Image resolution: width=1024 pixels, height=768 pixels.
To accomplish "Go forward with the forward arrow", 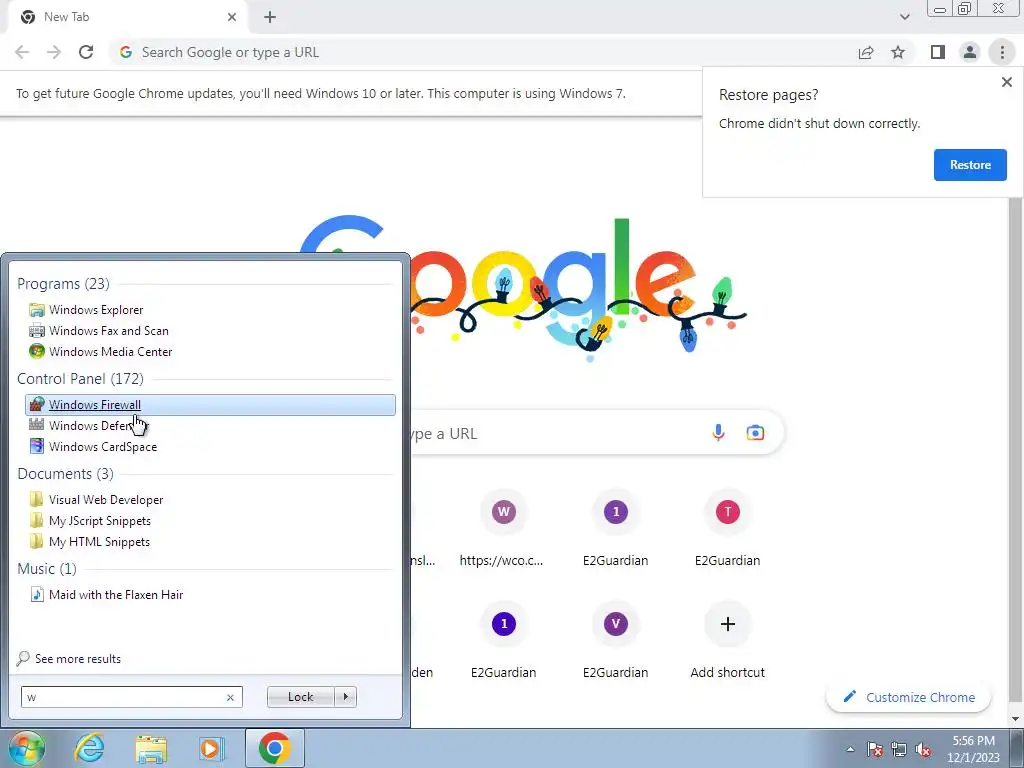I will (54, 52).
